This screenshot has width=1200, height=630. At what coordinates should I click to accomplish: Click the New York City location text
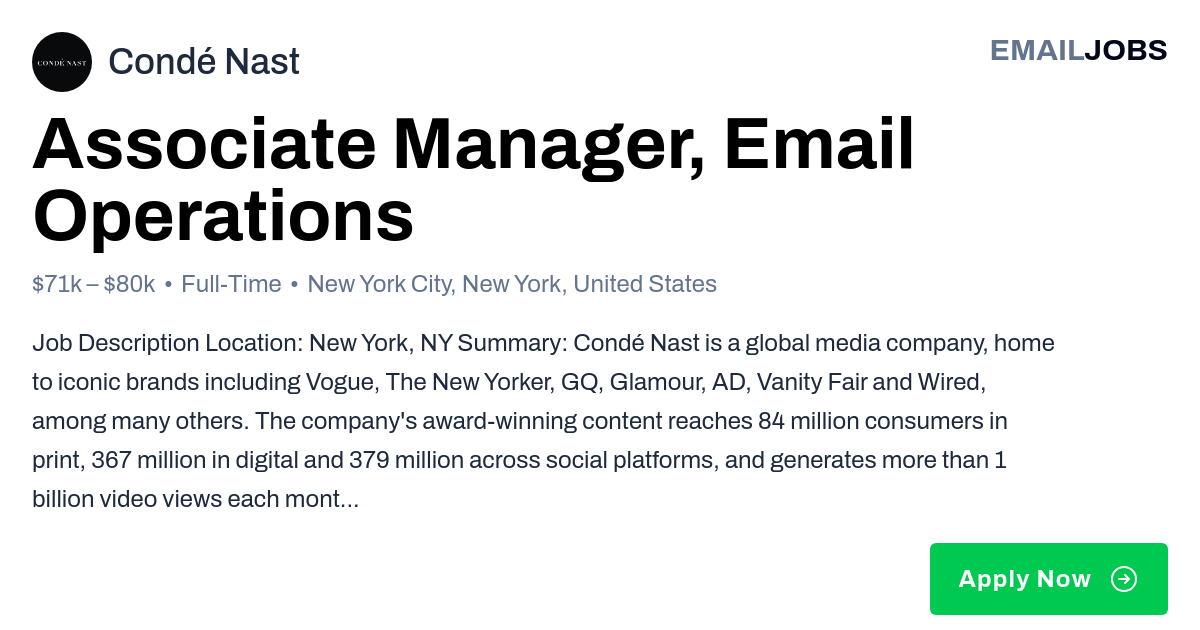click(381, 284)
